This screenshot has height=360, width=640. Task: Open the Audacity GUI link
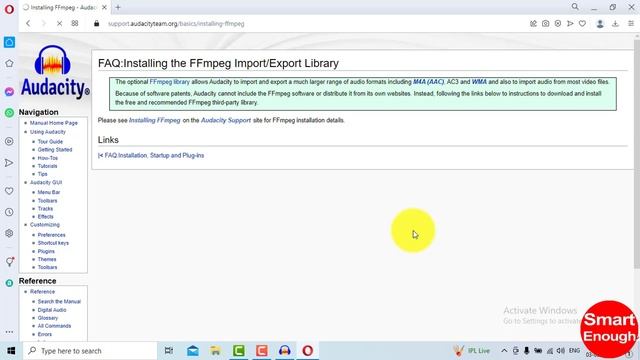coord(46,182)
